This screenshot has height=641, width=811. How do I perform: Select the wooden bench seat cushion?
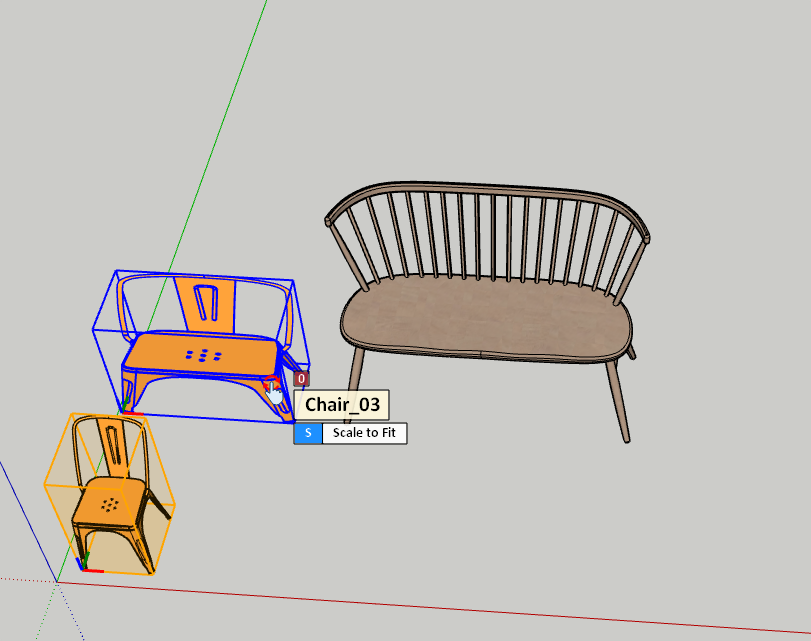(485, 318)
